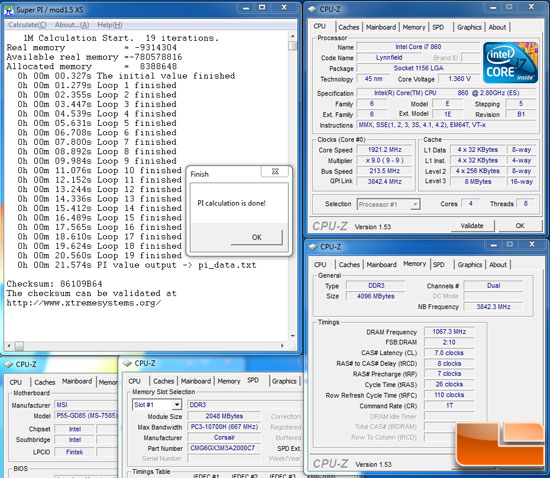The width and height of the screenshot is (550, 478).
Task: Switch to SPD tab in top CPU-Z window
Action: (438, 27)
